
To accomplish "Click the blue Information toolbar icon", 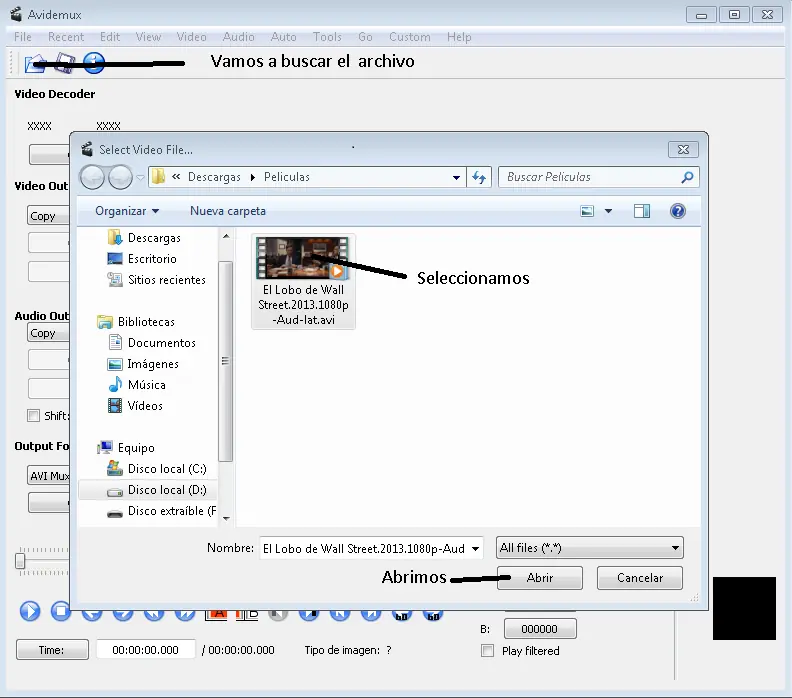I will click(94, 63).
